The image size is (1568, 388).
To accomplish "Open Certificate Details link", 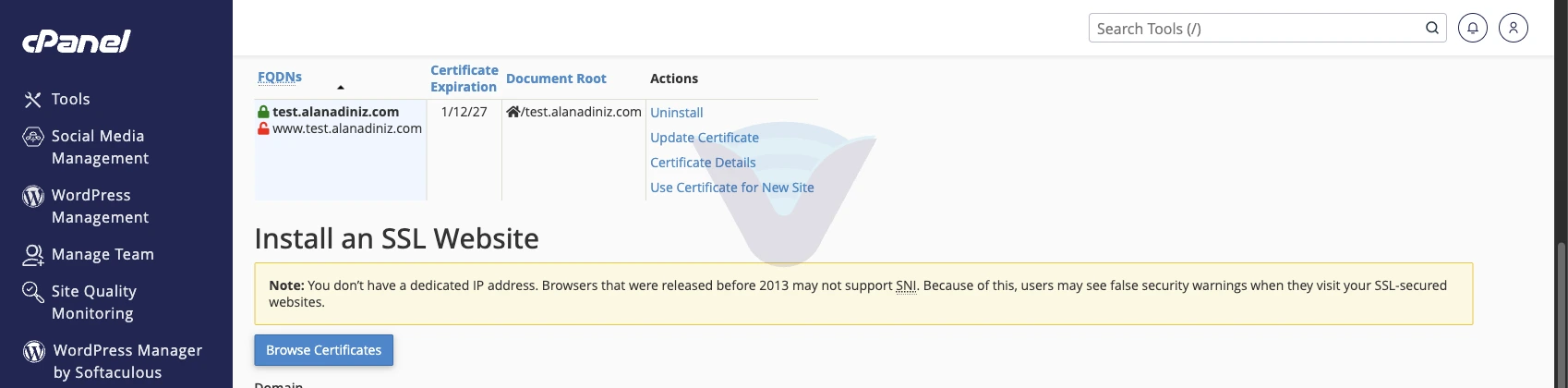I will [703, 163].
